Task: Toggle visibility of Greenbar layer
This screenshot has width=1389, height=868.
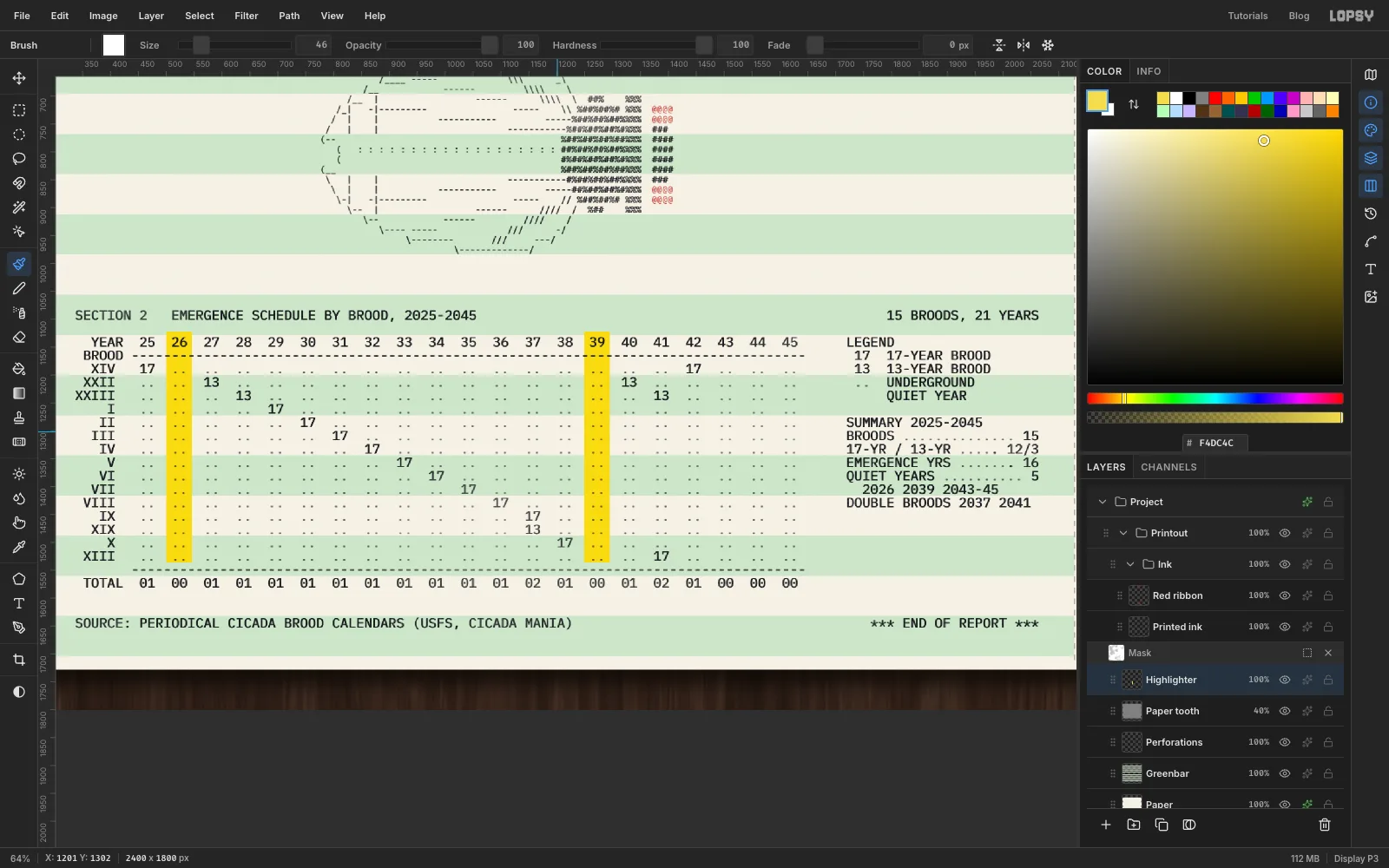Action: [1285, 773]
